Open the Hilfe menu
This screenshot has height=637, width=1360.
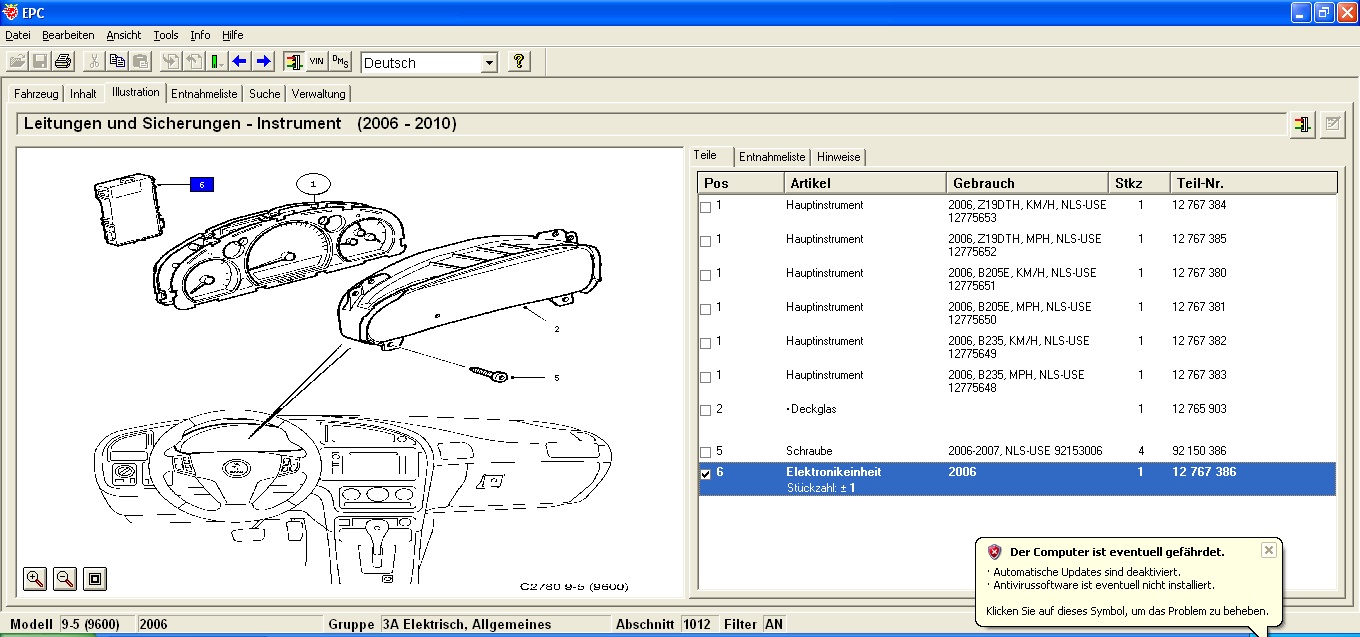tap(233, 35)
